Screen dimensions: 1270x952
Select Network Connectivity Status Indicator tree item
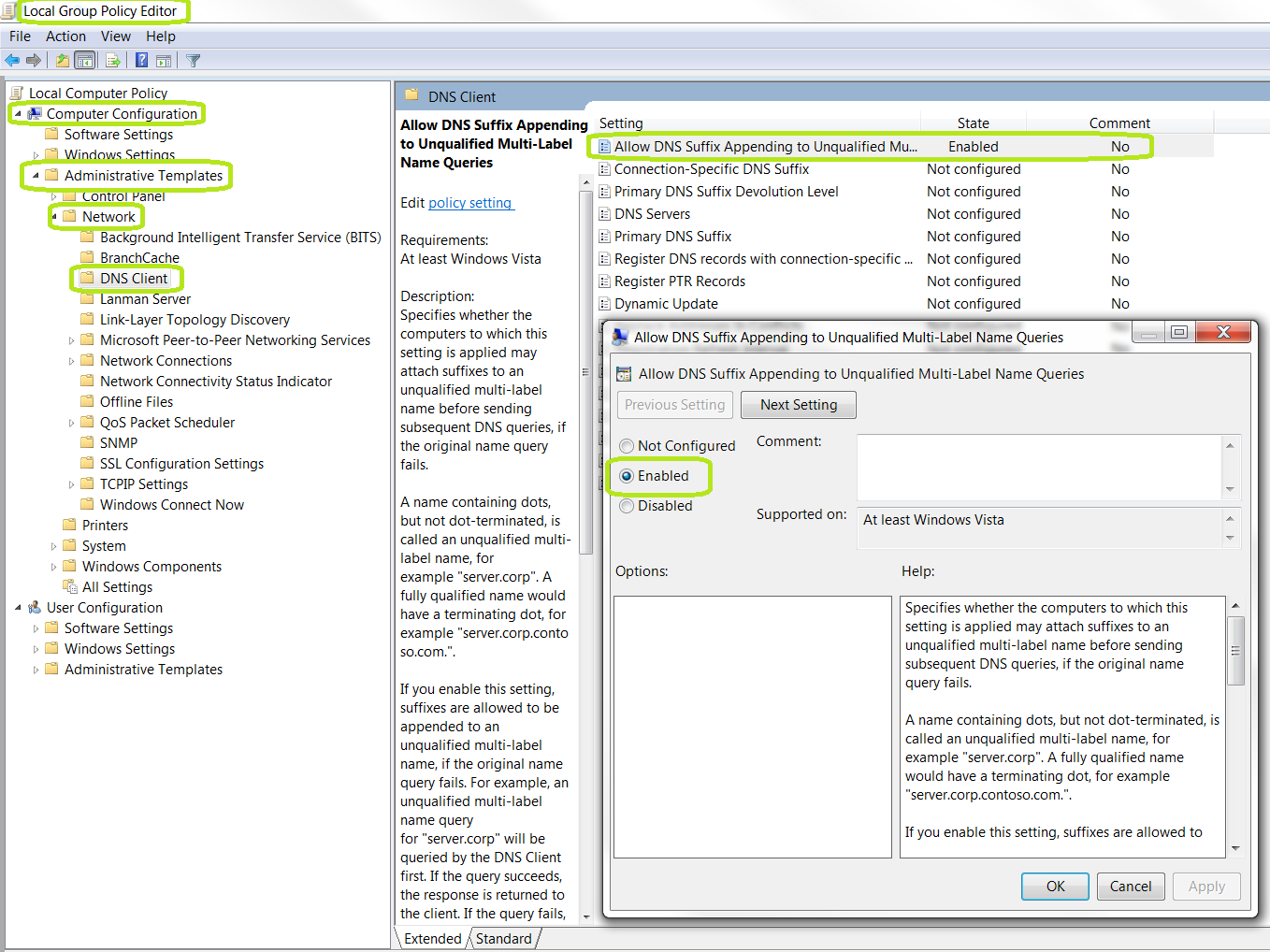[x=216, y=382]
